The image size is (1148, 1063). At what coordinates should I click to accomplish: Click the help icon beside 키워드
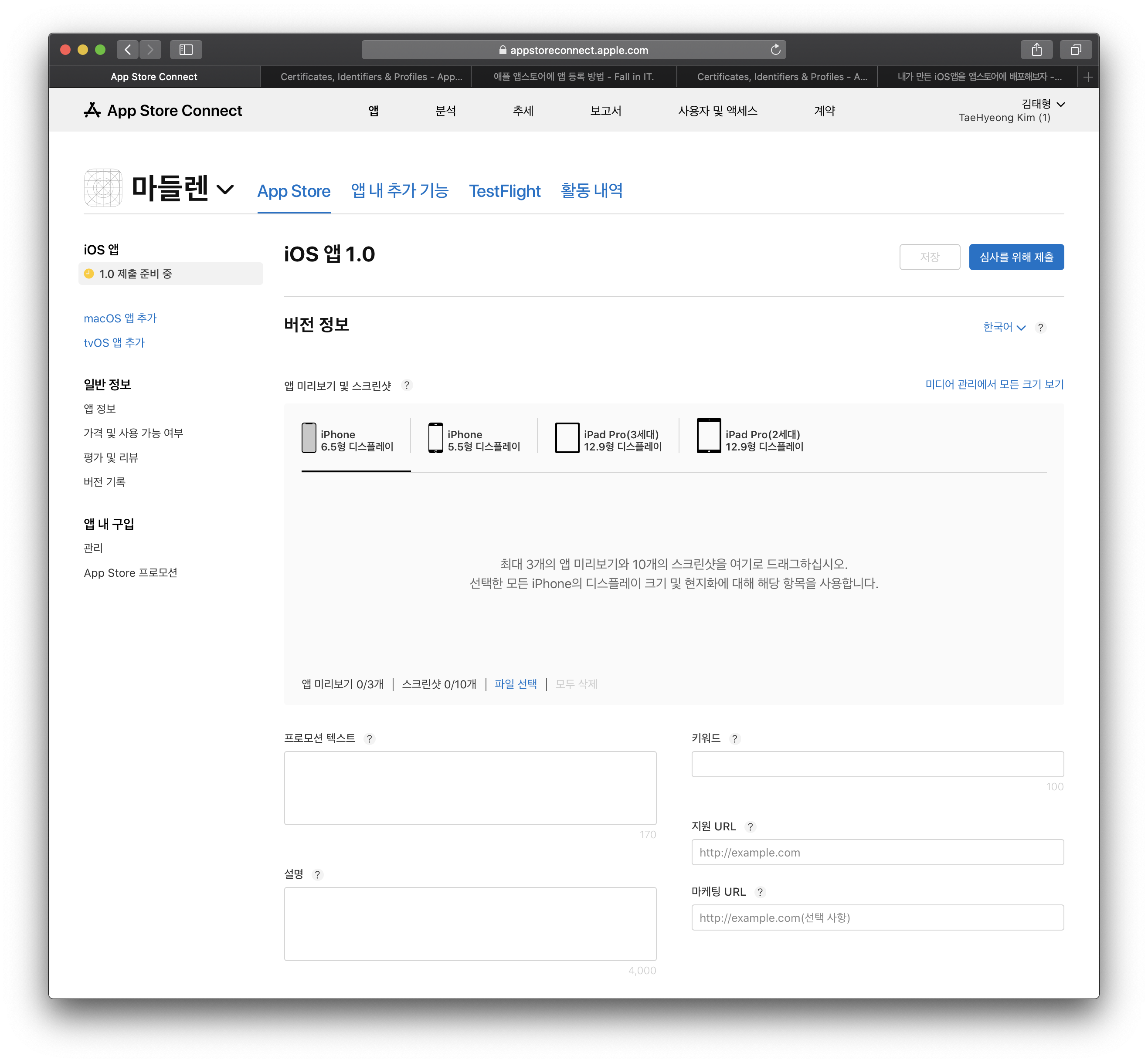click(734, 738)
